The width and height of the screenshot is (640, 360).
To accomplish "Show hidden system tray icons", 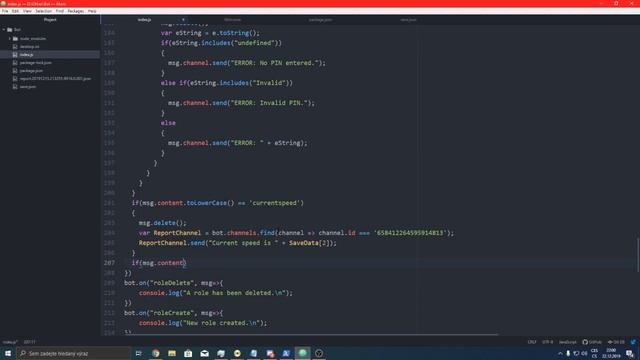I will [x=560, y=353].
